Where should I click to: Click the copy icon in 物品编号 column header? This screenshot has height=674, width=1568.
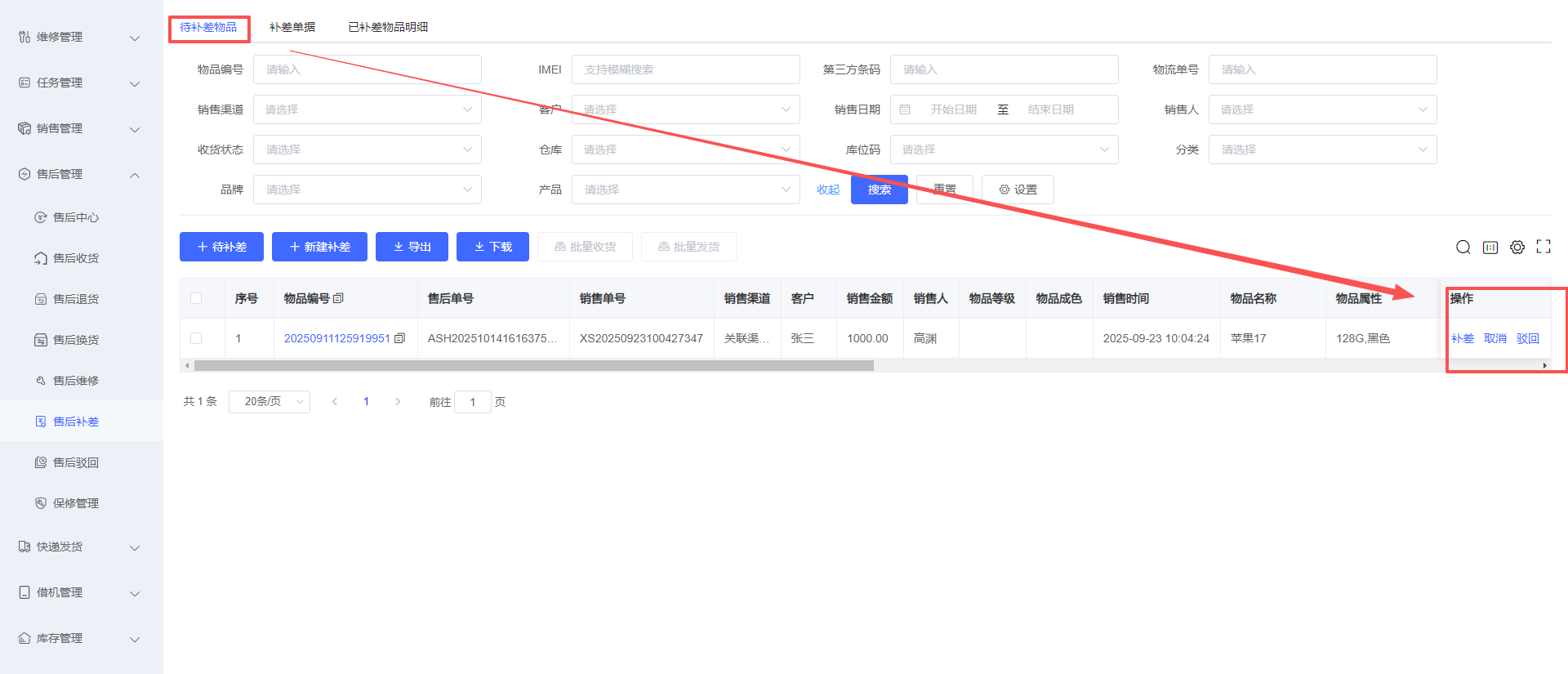tap(338, 298)
